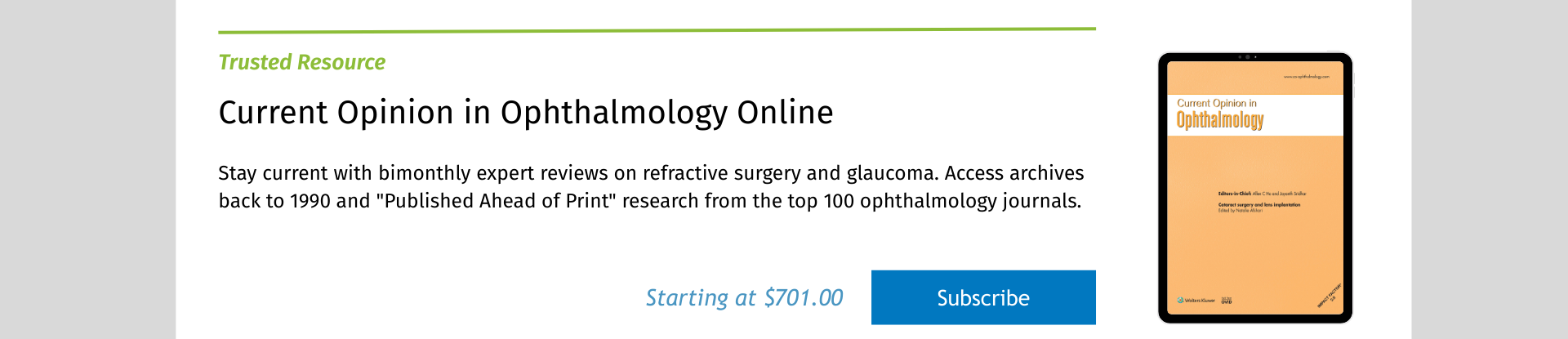Click the Trusted Resource label

coord(301,62)
